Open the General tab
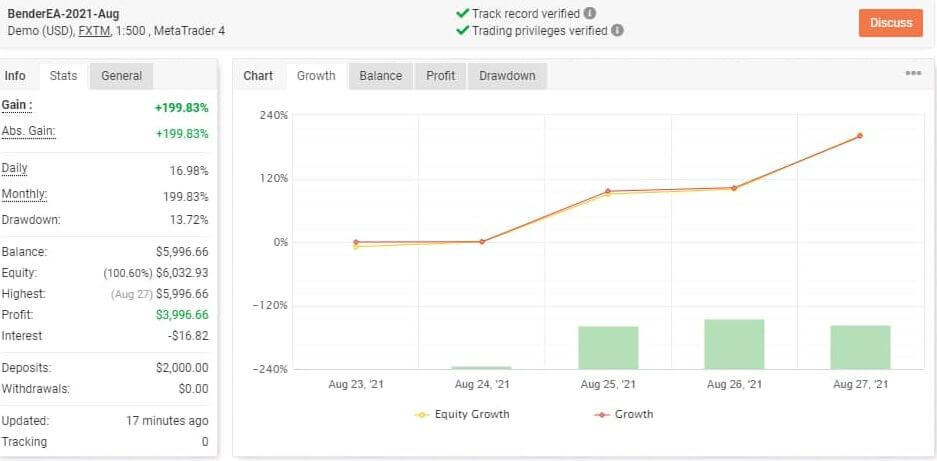 click(x=121, y=76)
